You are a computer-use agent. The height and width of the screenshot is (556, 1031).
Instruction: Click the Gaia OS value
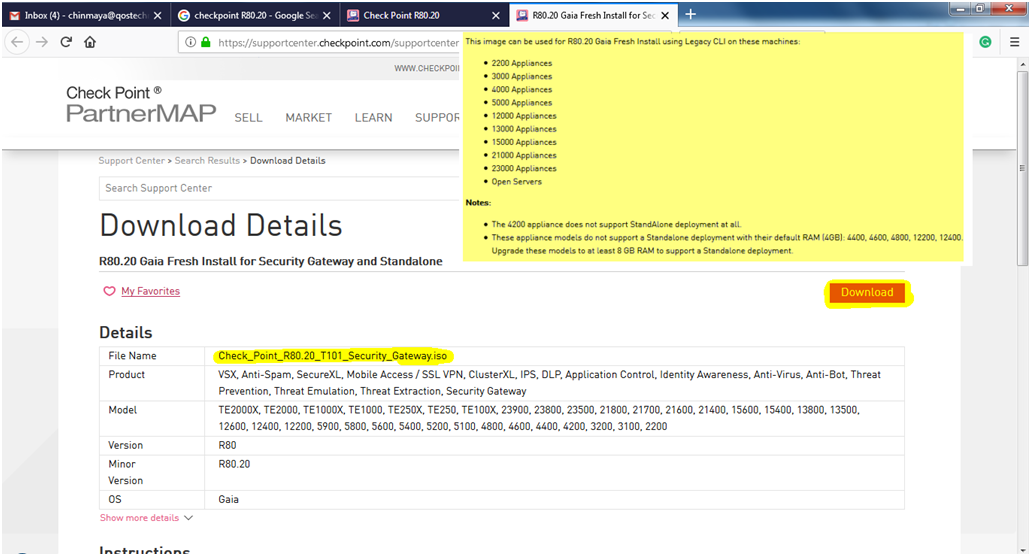pos(228,499)
